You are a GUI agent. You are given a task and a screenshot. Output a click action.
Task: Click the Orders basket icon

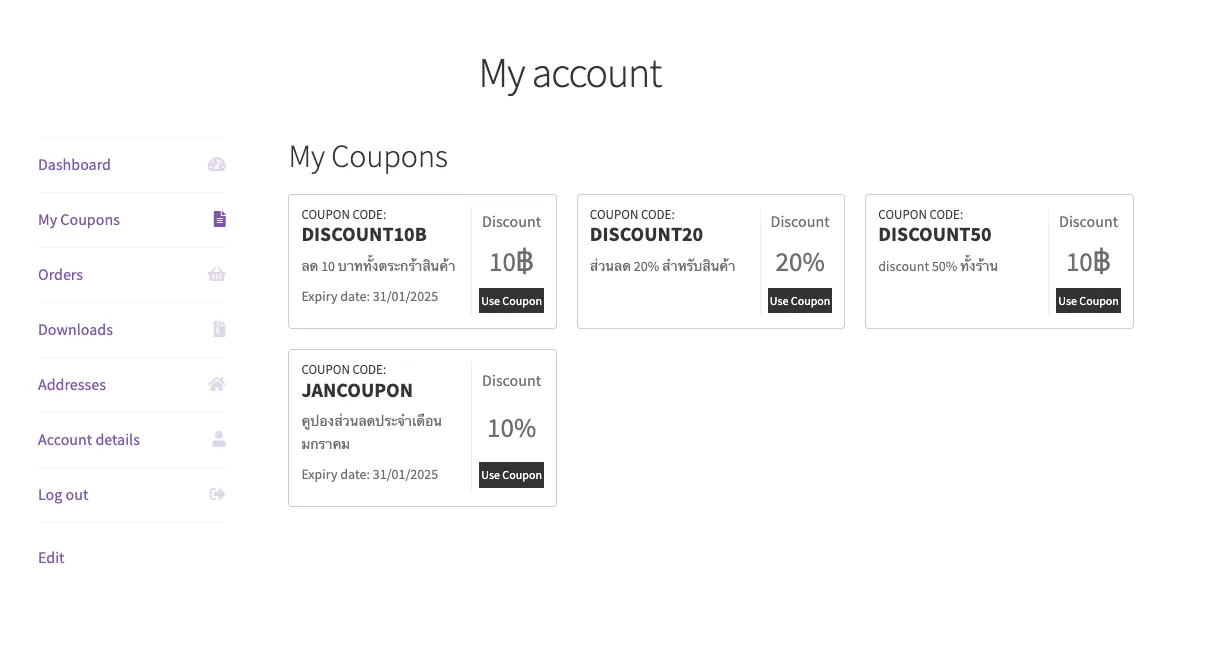pyautogui.click(x=217, y=275)
